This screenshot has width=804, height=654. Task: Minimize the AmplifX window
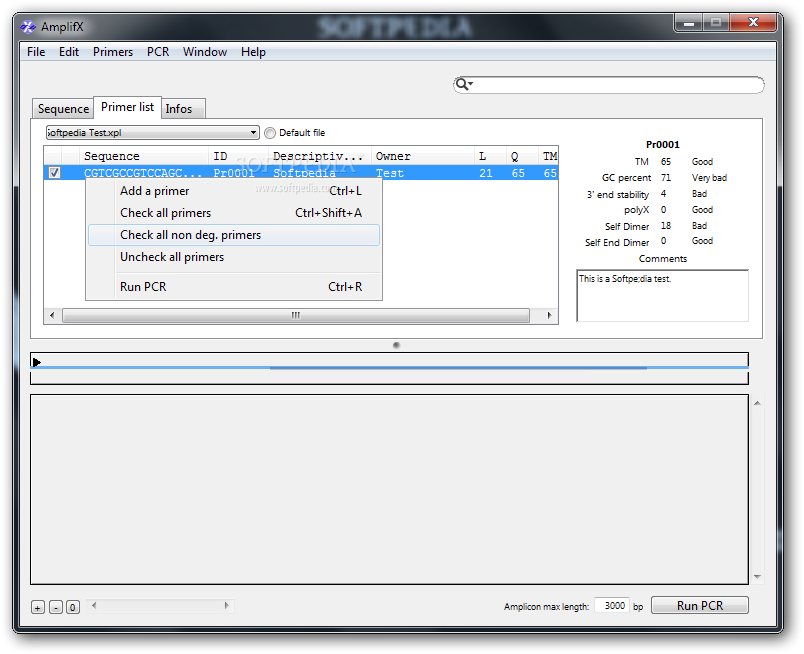click(689, 23)
